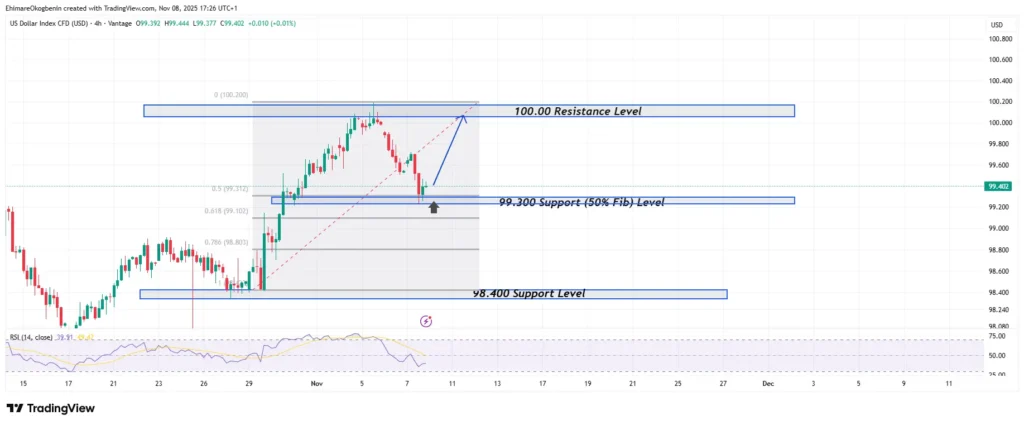Click the TradingView logo
This screenshot has width=1024, height=425.
(x=51, y=409)
